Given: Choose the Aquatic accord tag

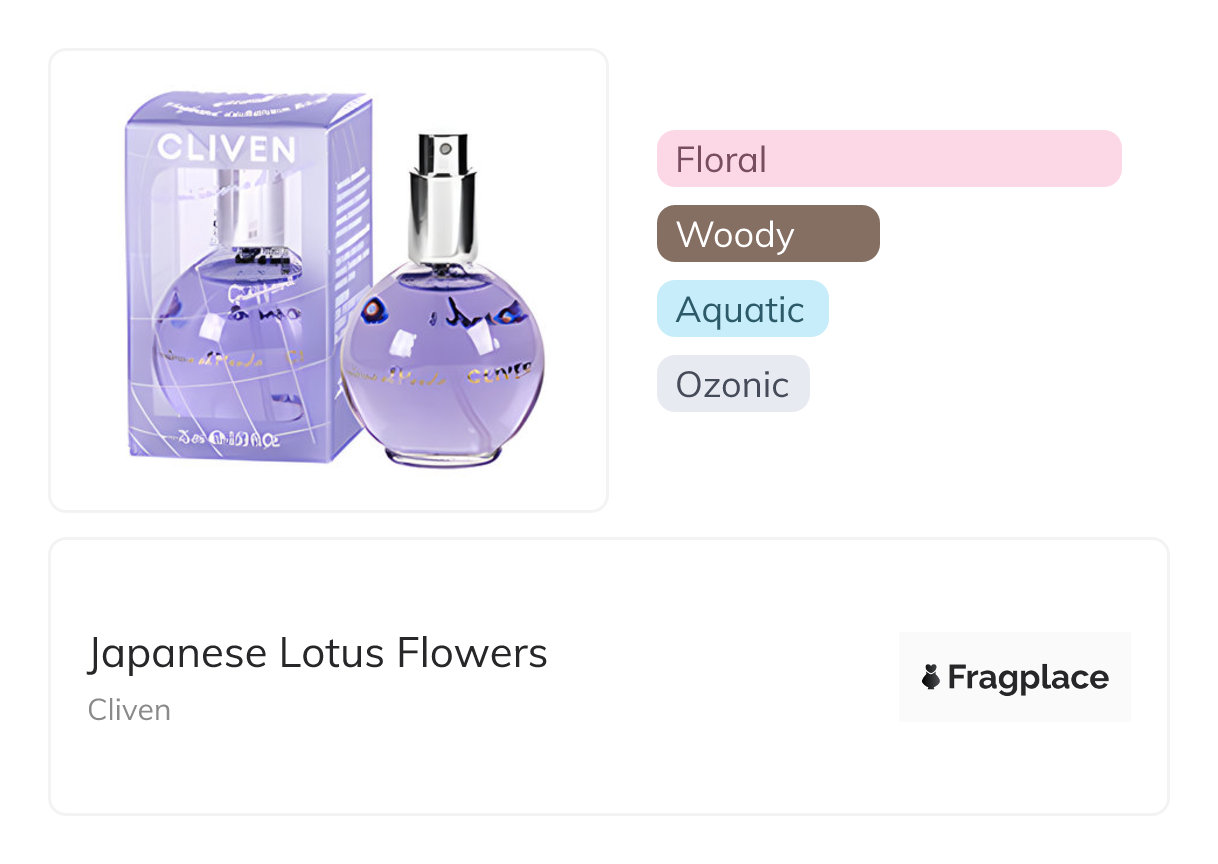Looking at the screenshot, I should click(x=741, y=309).
